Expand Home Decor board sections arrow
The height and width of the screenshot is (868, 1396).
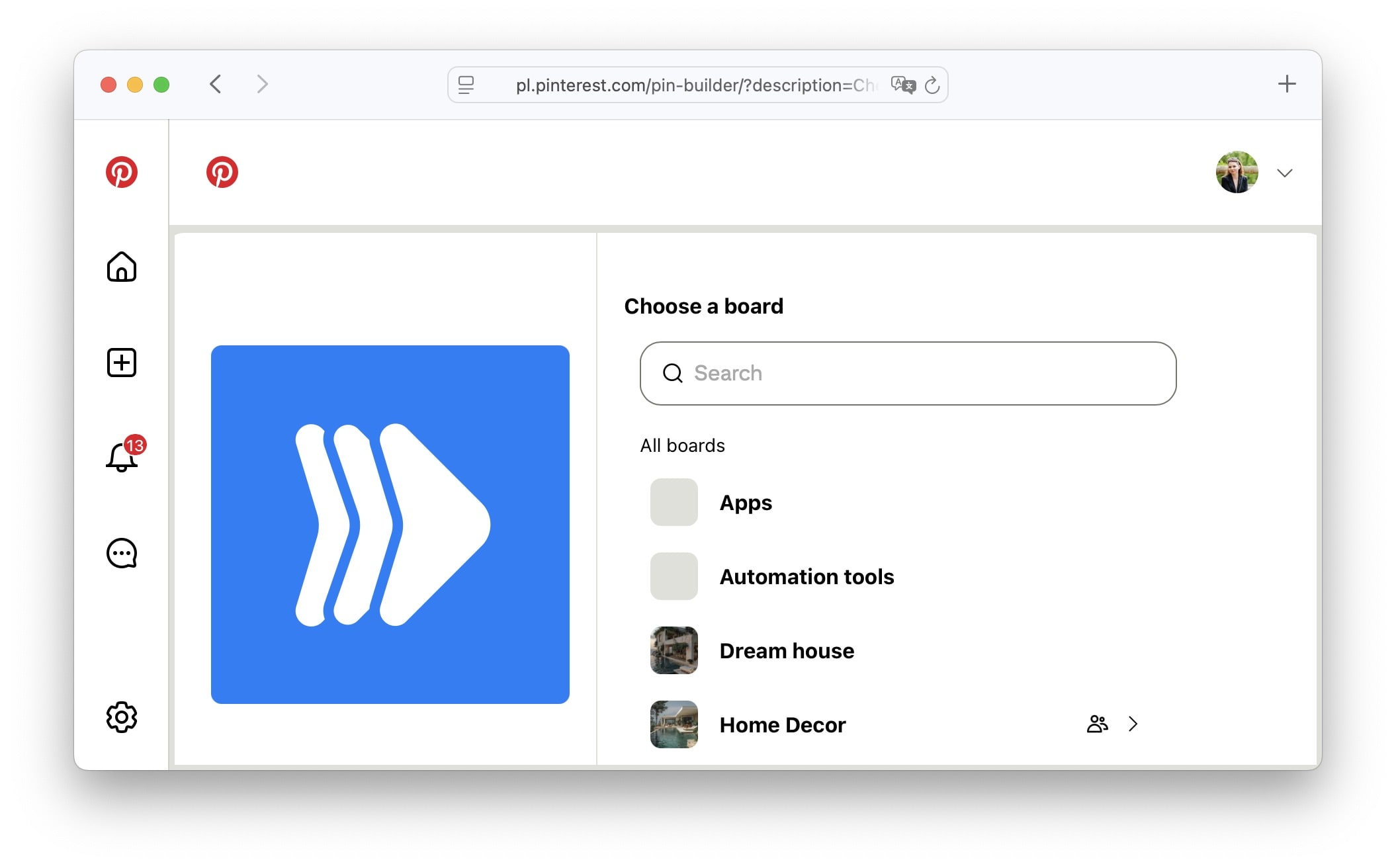tap(1133, 724)
